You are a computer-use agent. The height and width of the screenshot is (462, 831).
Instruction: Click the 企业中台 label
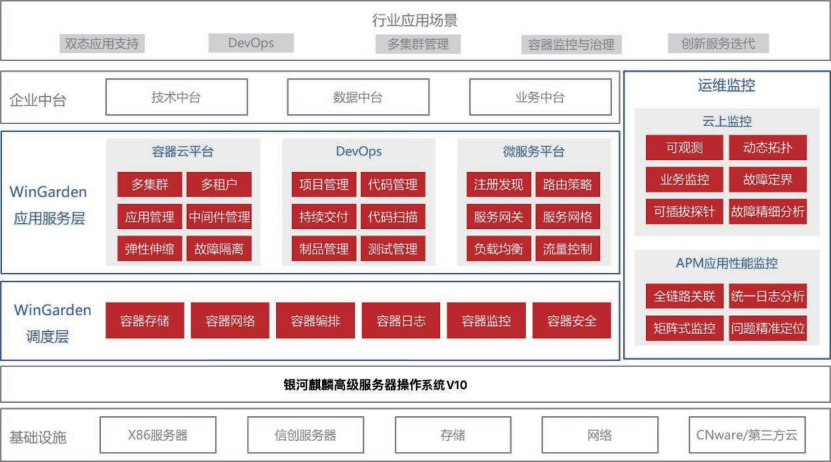(38, 100)
